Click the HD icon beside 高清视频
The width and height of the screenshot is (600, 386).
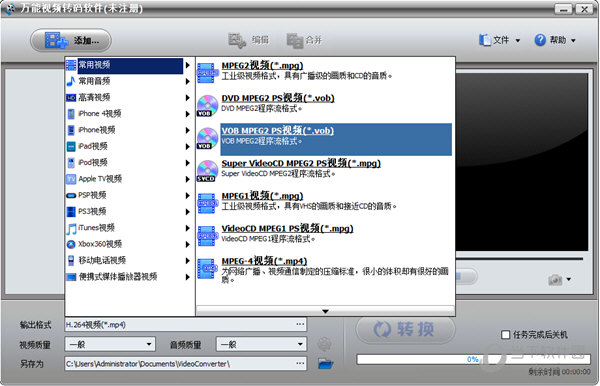pyautogui.click(x=71, y=98)
